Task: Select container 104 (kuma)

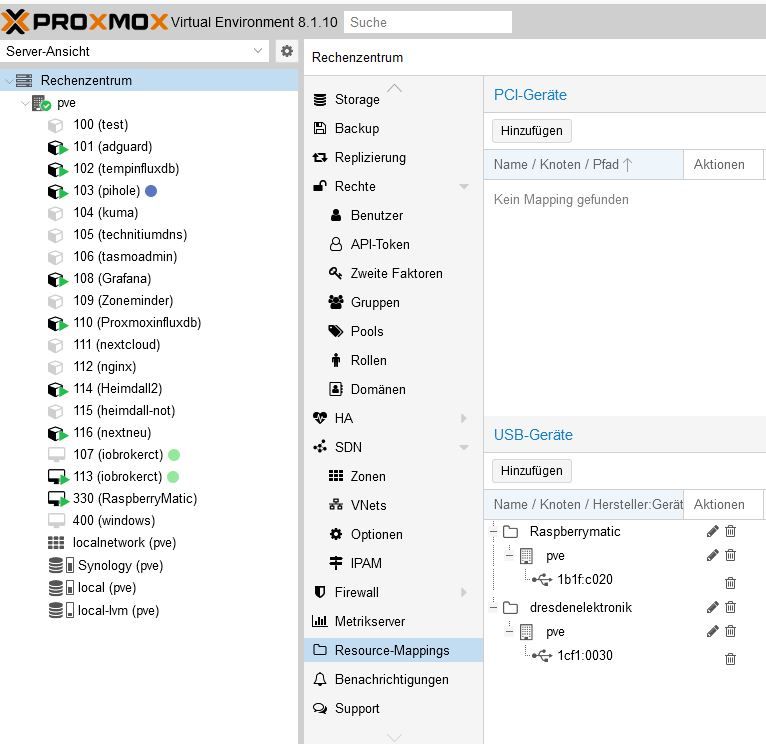Action: tap(149, 213)
